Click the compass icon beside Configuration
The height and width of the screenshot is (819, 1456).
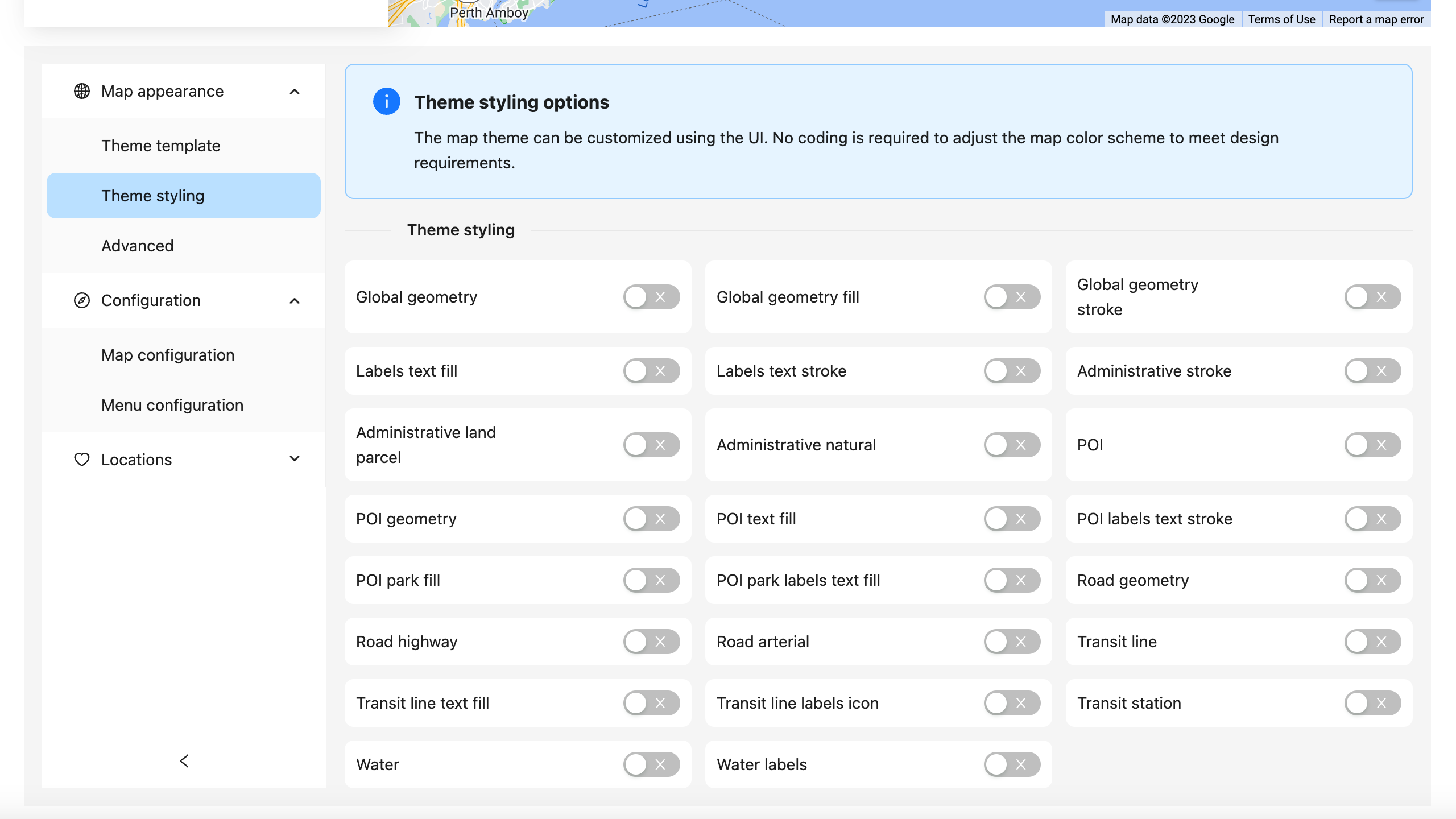(x=81, y=300)
